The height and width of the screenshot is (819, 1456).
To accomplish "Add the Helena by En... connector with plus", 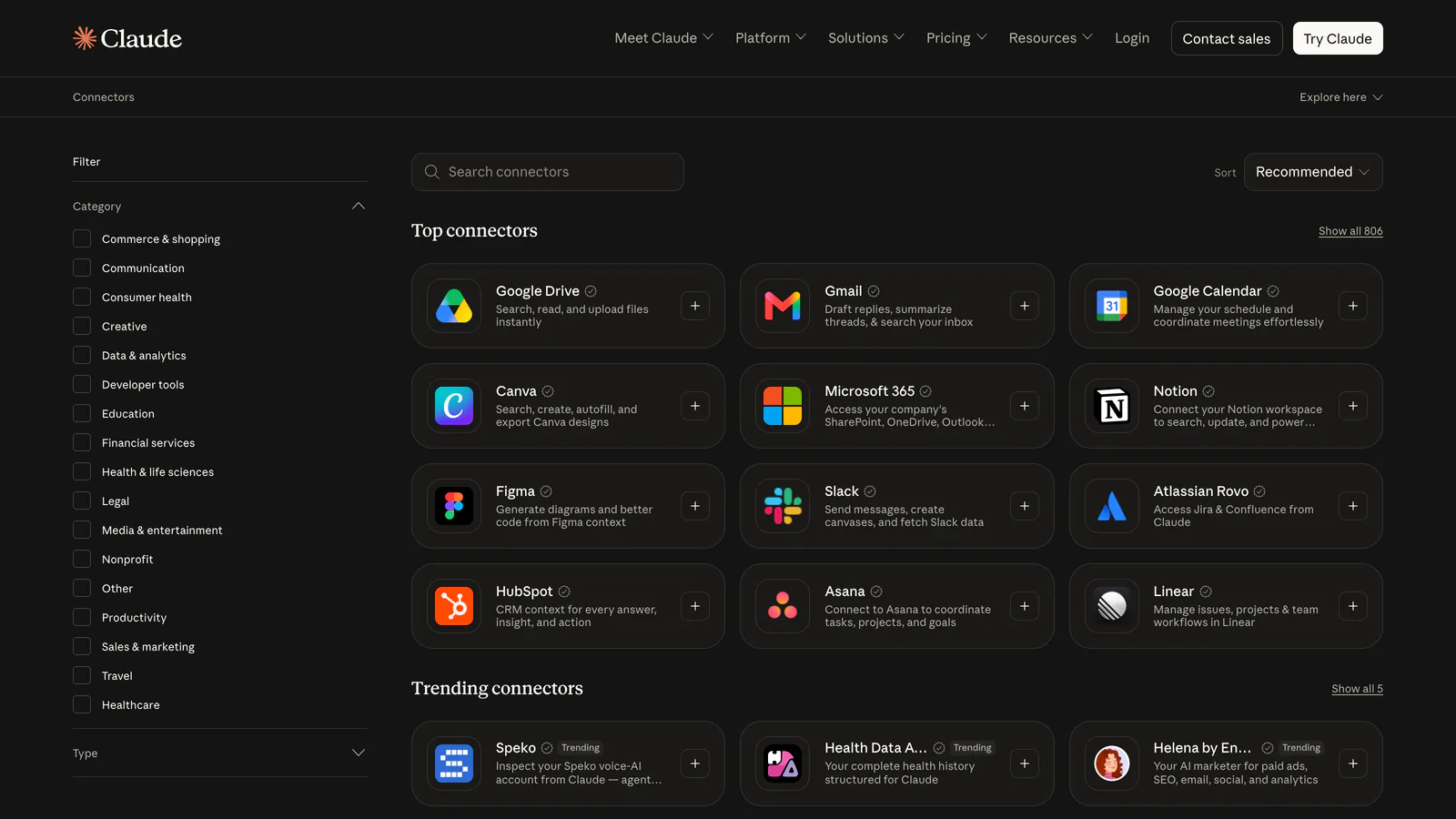I will pos(1353,763).
